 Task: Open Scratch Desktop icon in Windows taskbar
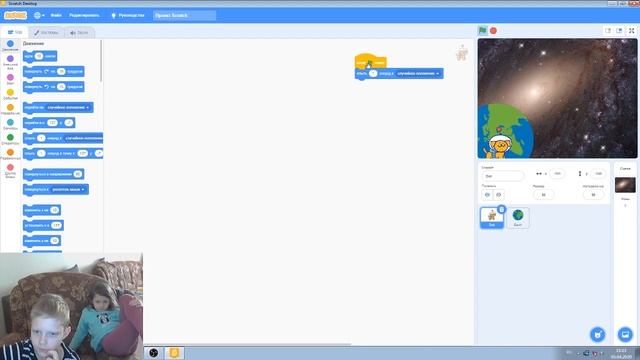(x=174, y=353)
